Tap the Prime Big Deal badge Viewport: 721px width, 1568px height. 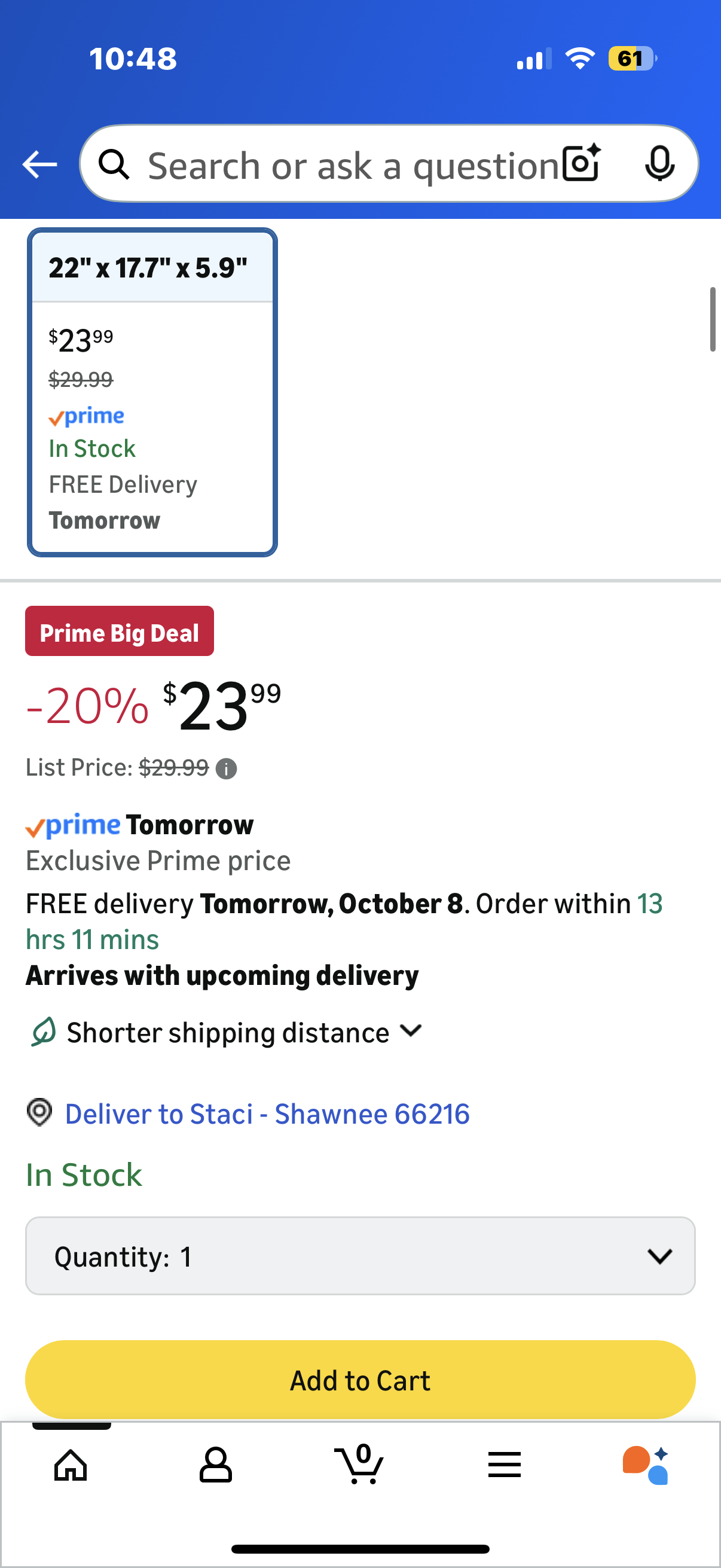[119, 632]
